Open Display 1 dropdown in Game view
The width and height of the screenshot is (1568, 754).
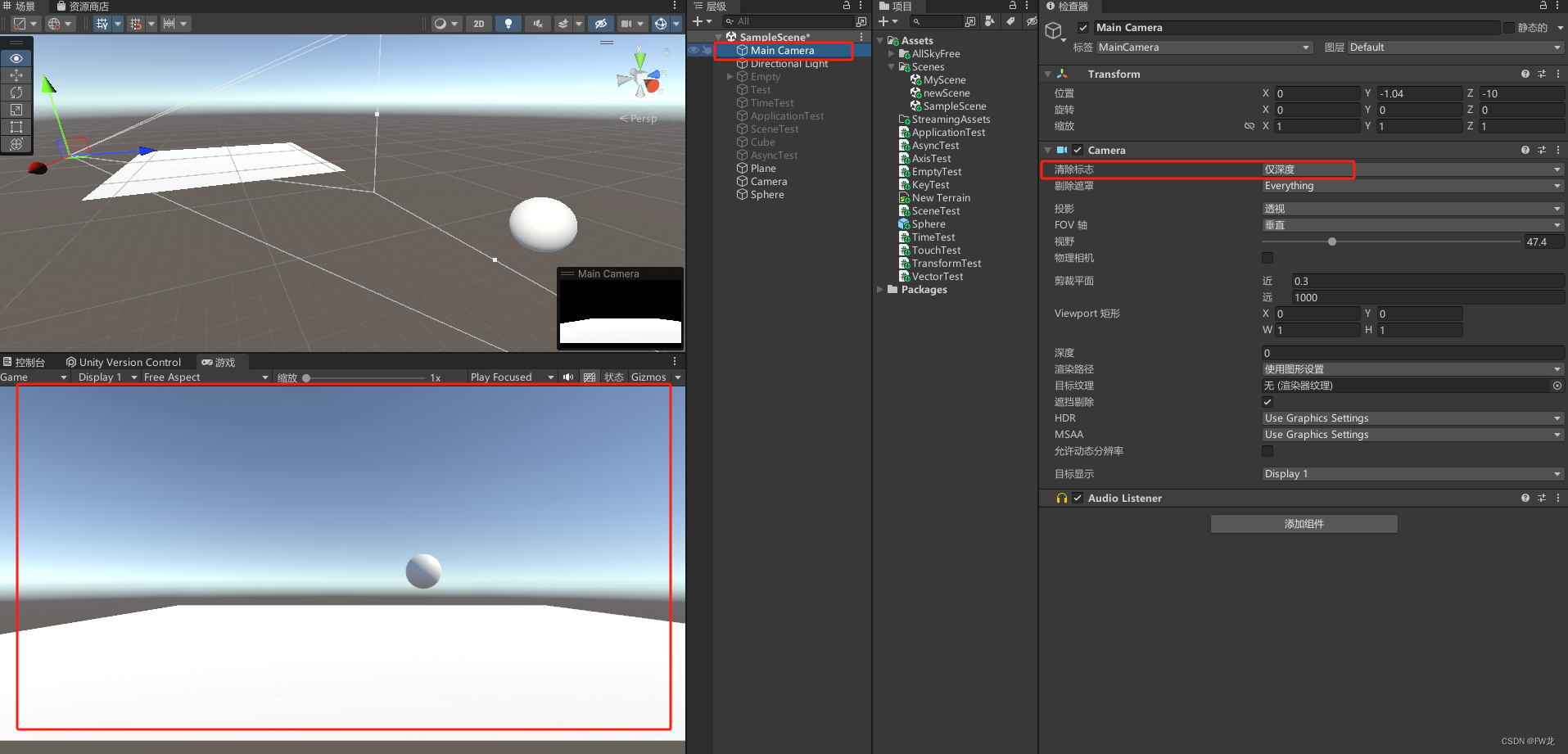[107, 377]
